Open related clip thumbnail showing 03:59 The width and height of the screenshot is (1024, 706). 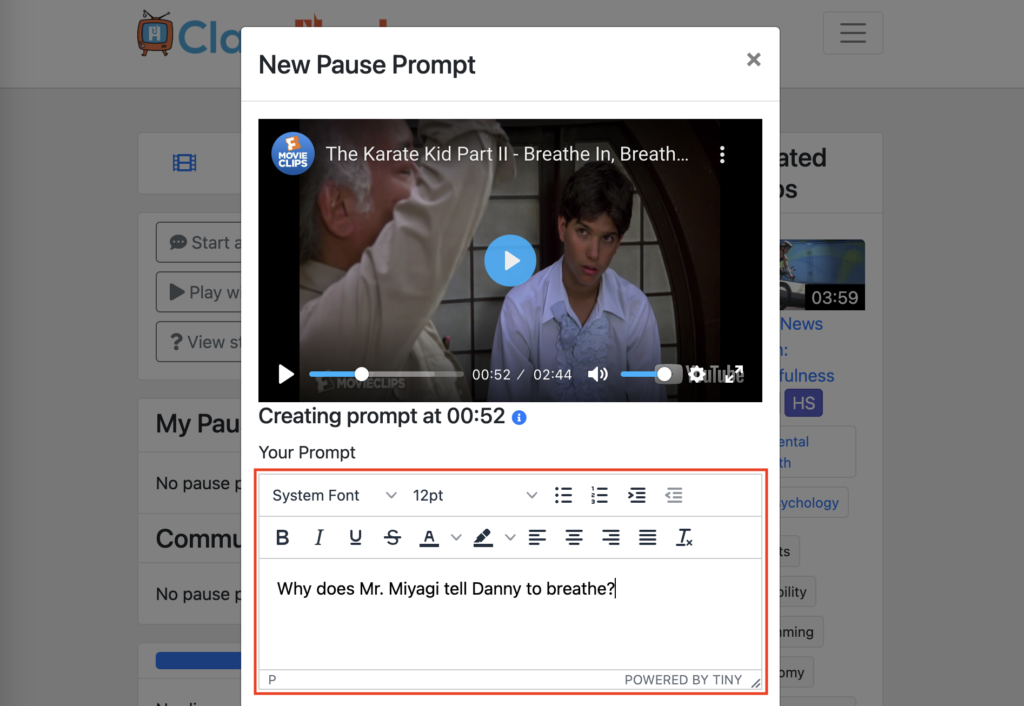tap(822, 274)
